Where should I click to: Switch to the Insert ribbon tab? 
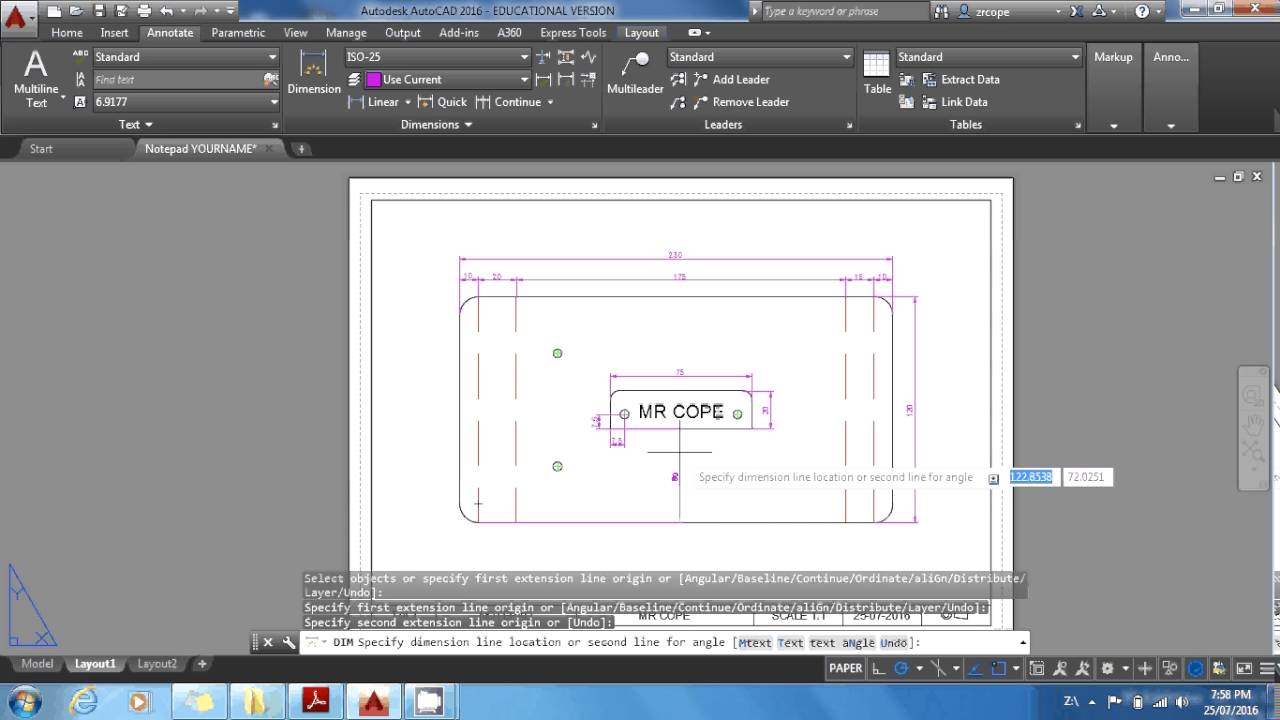114,33
